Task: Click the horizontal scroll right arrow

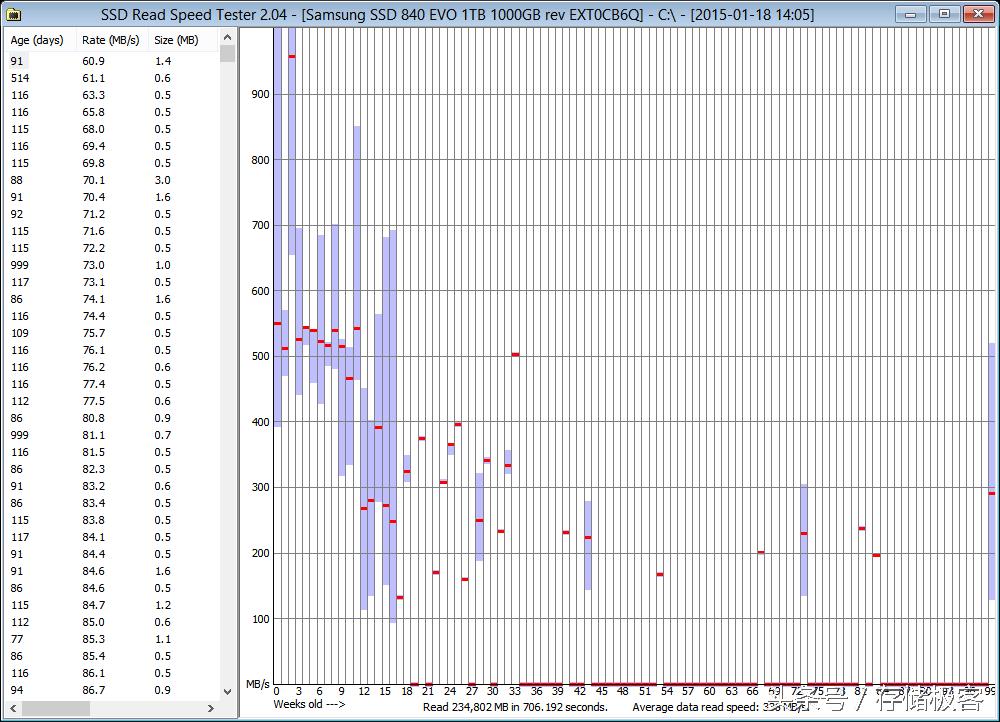Action: [x=211, y=709]
